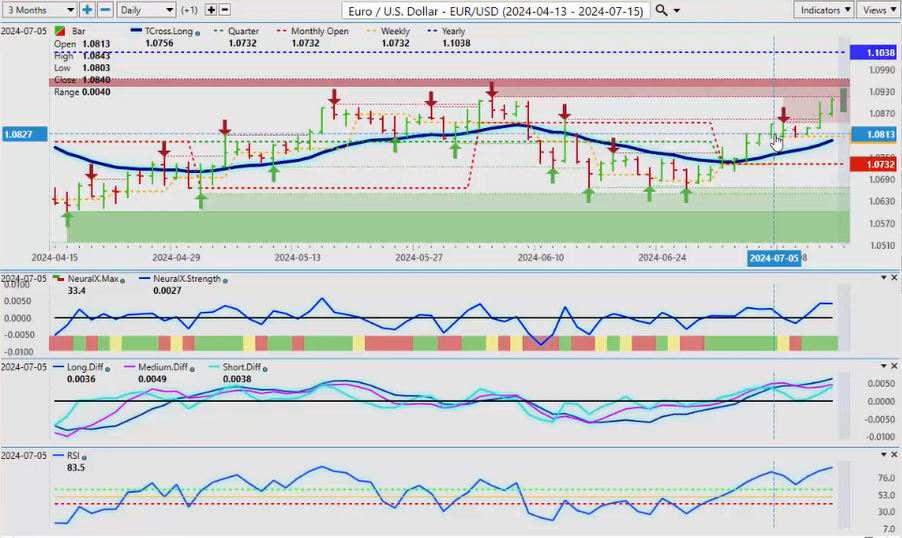This screenshot has width=902, height=538.
Task: Click the 1.0813 blue price tag
Action: pyautogui.click(x=873, y=135)
